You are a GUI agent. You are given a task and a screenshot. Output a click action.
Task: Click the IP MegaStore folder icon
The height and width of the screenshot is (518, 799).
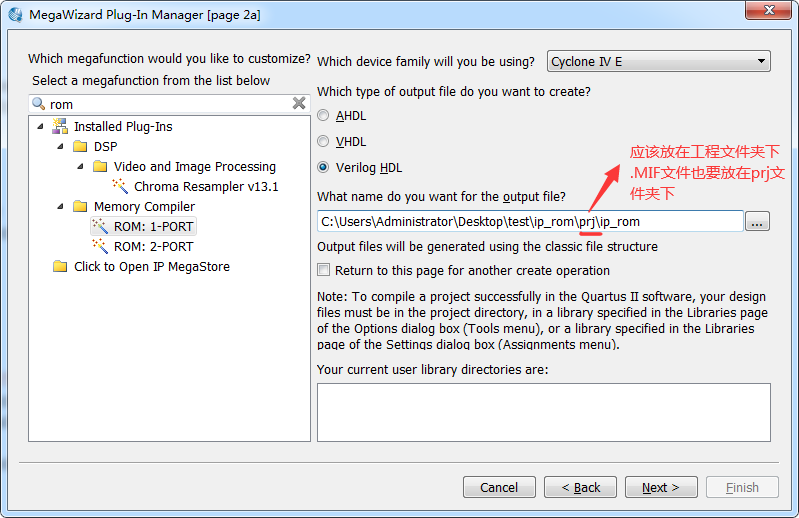point(60,267)
